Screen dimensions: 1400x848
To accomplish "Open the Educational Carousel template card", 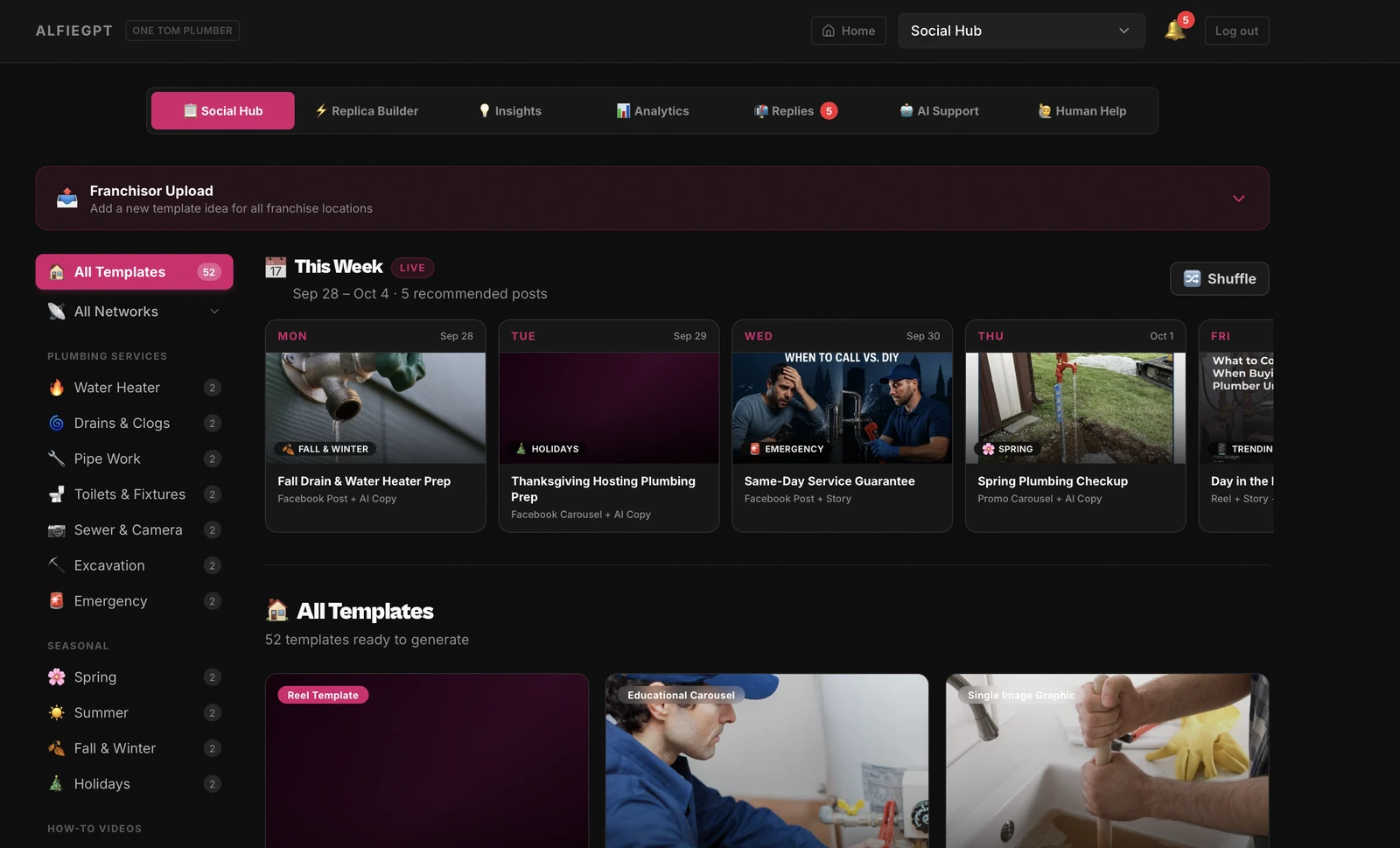I will point(767,760).
